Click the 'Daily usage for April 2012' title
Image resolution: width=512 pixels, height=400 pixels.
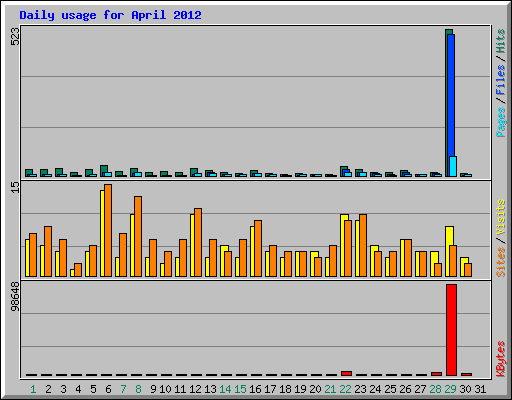tap(110, 15)
